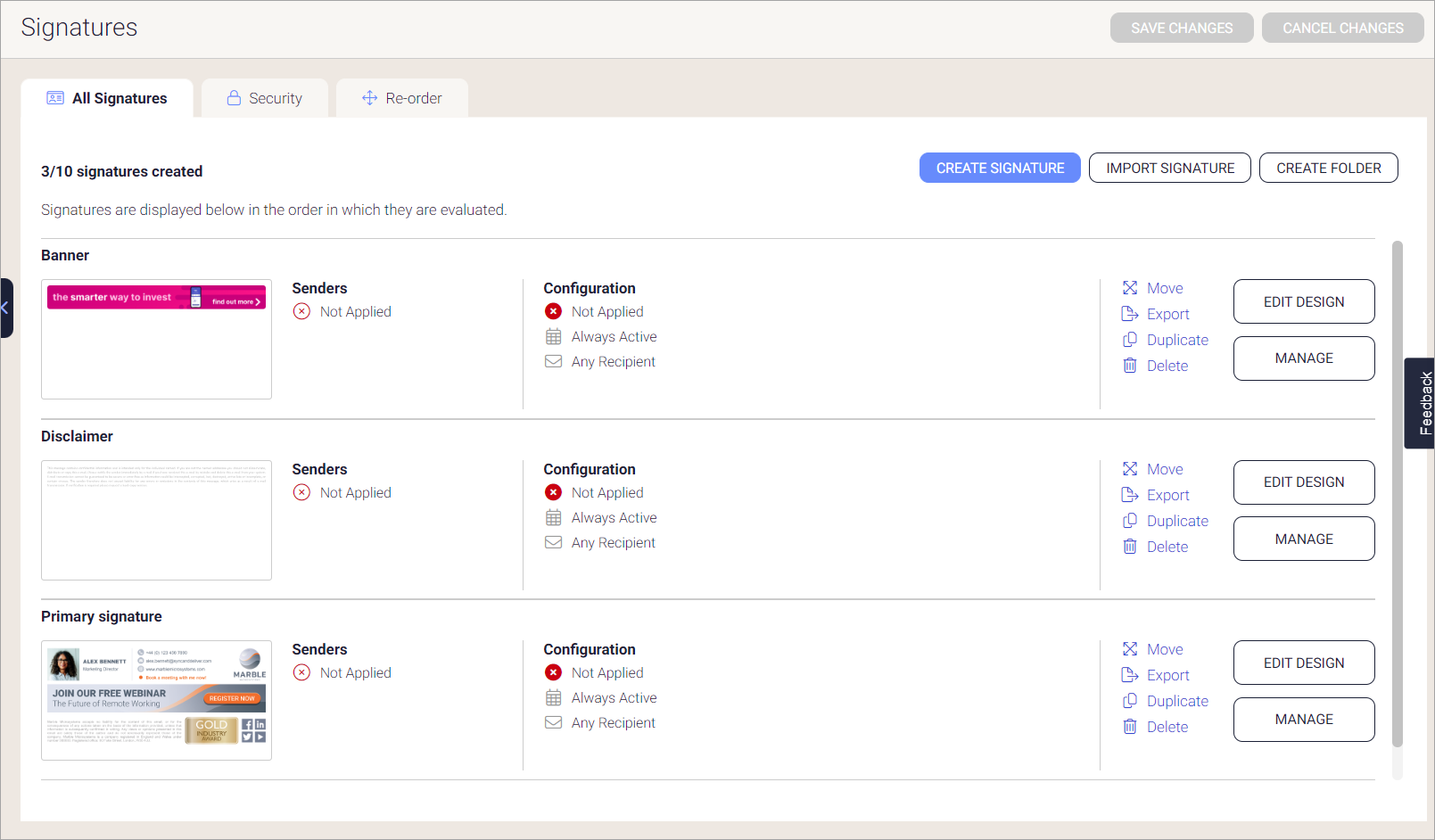Switch to the Security tab
Viewport: 1435px width, 840px height.
tap(265, 98)
